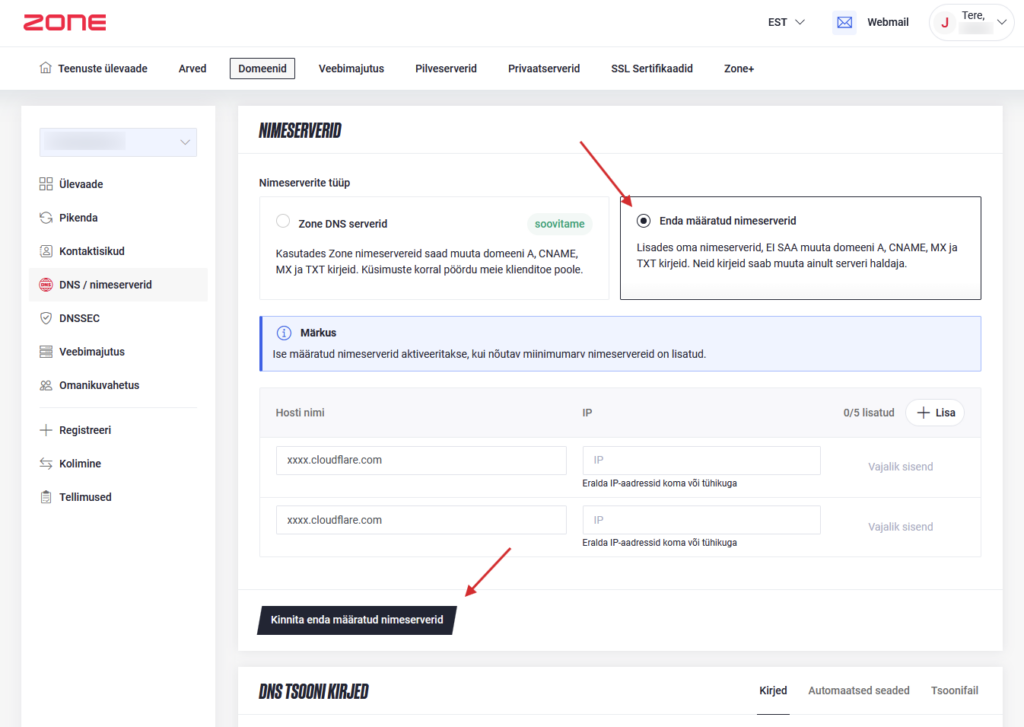Open the EST language dropdown
Screen dimensions: 1024x727
pos(787,20)
